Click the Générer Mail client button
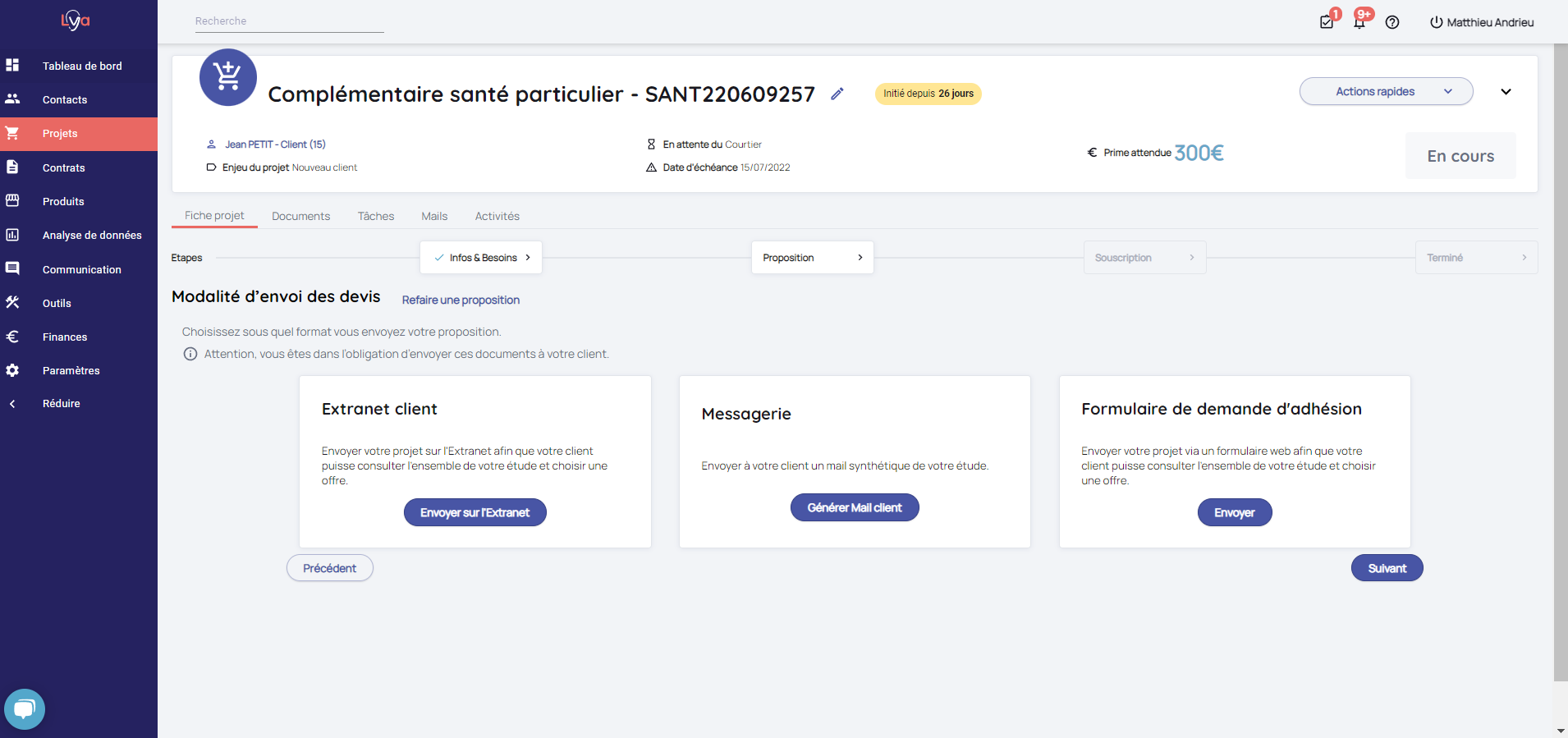Screen dimensions: 1568x738 tap(854, 507)
